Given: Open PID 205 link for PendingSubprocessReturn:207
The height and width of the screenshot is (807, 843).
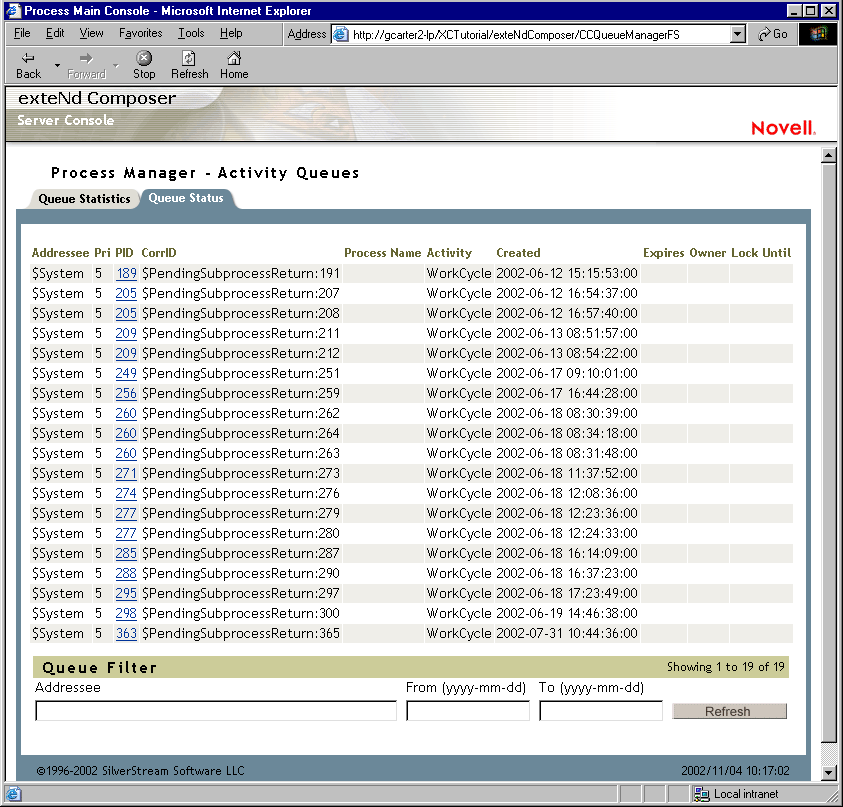Looking at the screenshot, I should click(126, 293).
